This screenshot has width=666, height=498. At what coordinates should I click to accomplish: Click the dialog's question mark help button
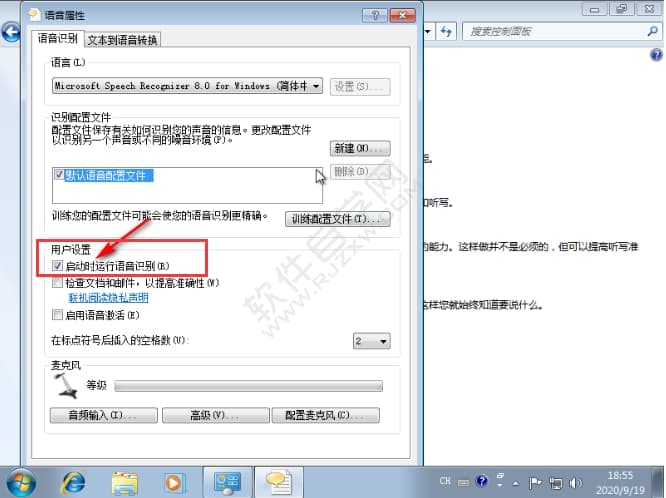(371, 16)
